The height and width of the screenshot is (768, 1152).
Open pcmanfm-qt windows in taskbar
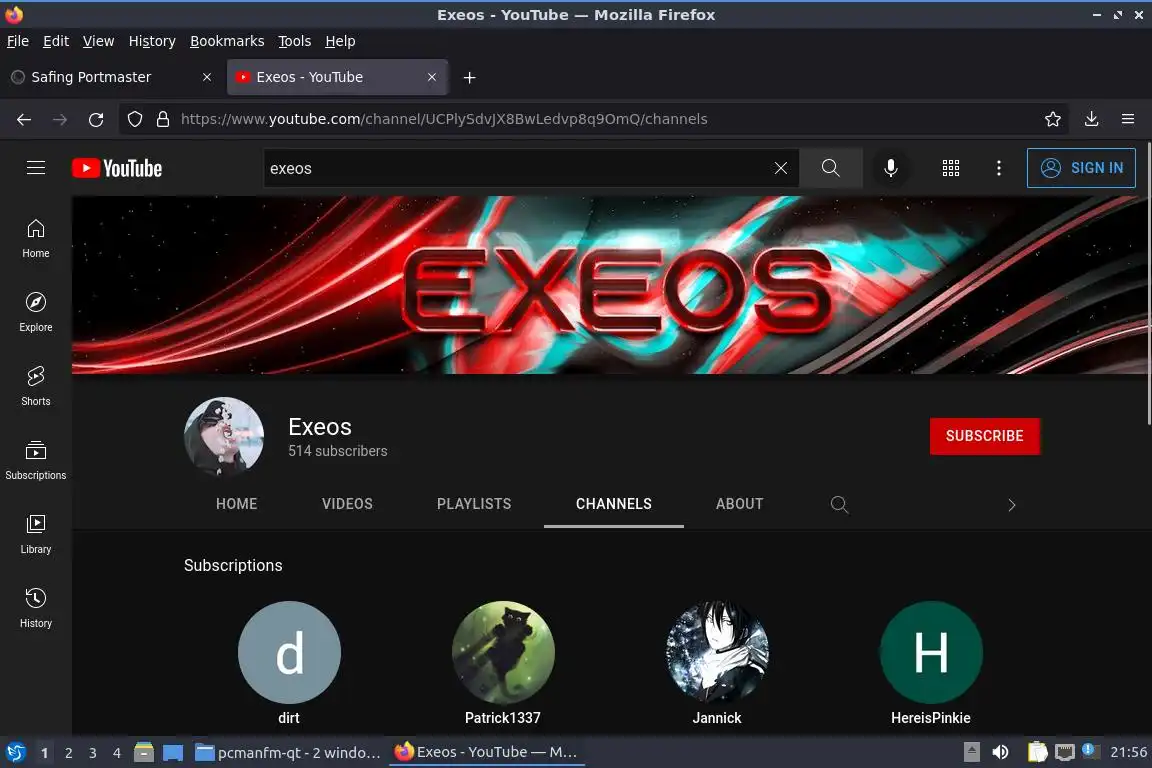point(288,753)
